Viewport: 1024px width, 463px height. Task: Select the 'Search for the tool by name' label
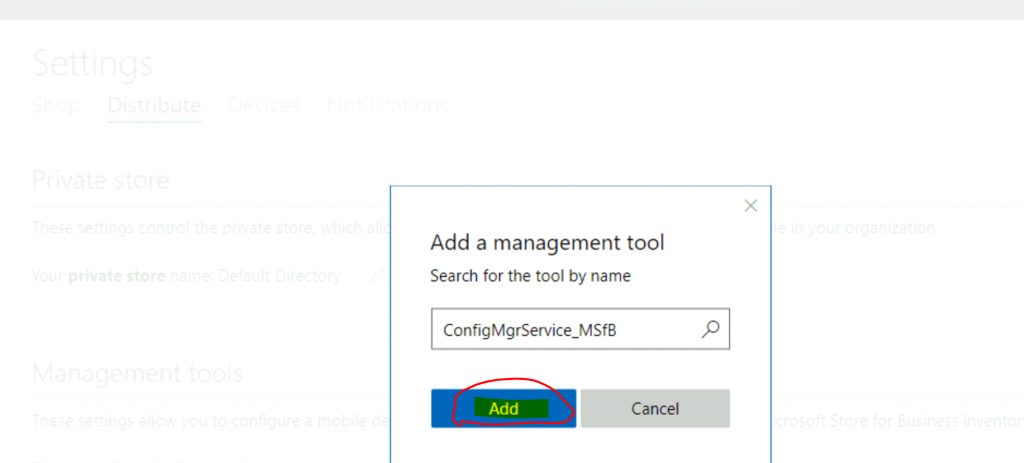(530, 276)
